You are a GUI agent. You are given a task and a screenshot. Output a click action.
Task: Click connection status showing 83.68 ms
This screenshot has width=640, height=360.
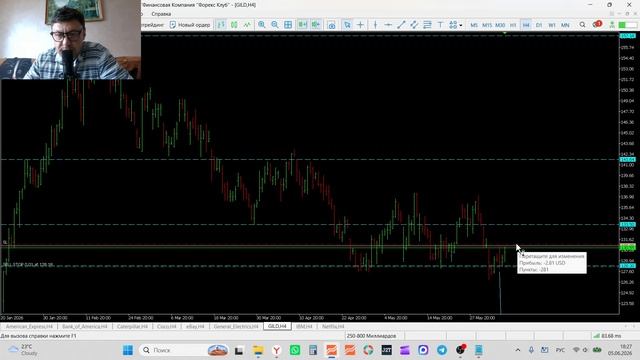[x=608, y=336]
